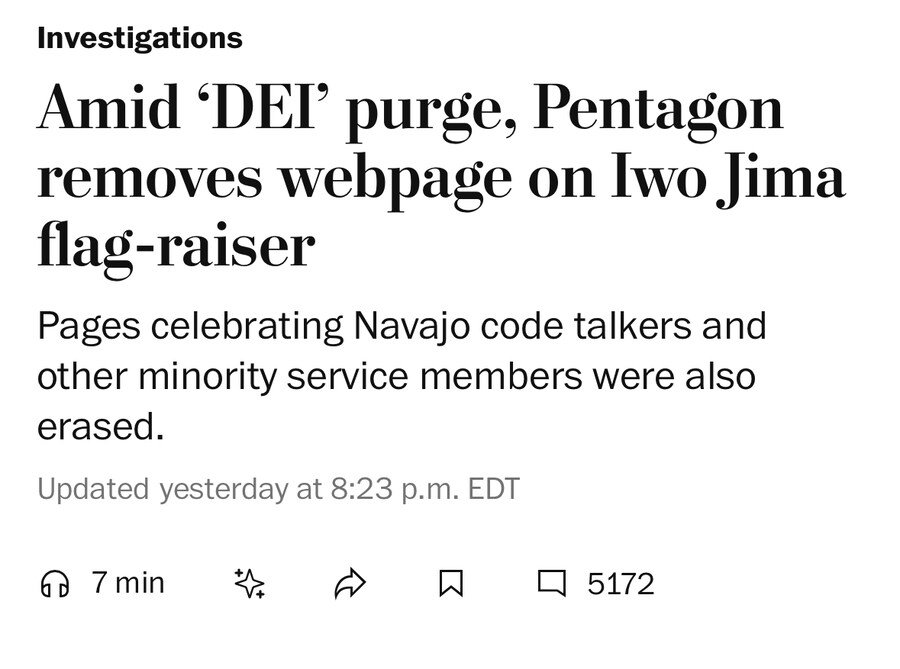Click 'flag-raiser' in the headline
Viewport: 900px width, 669px height.
(176, 244)
